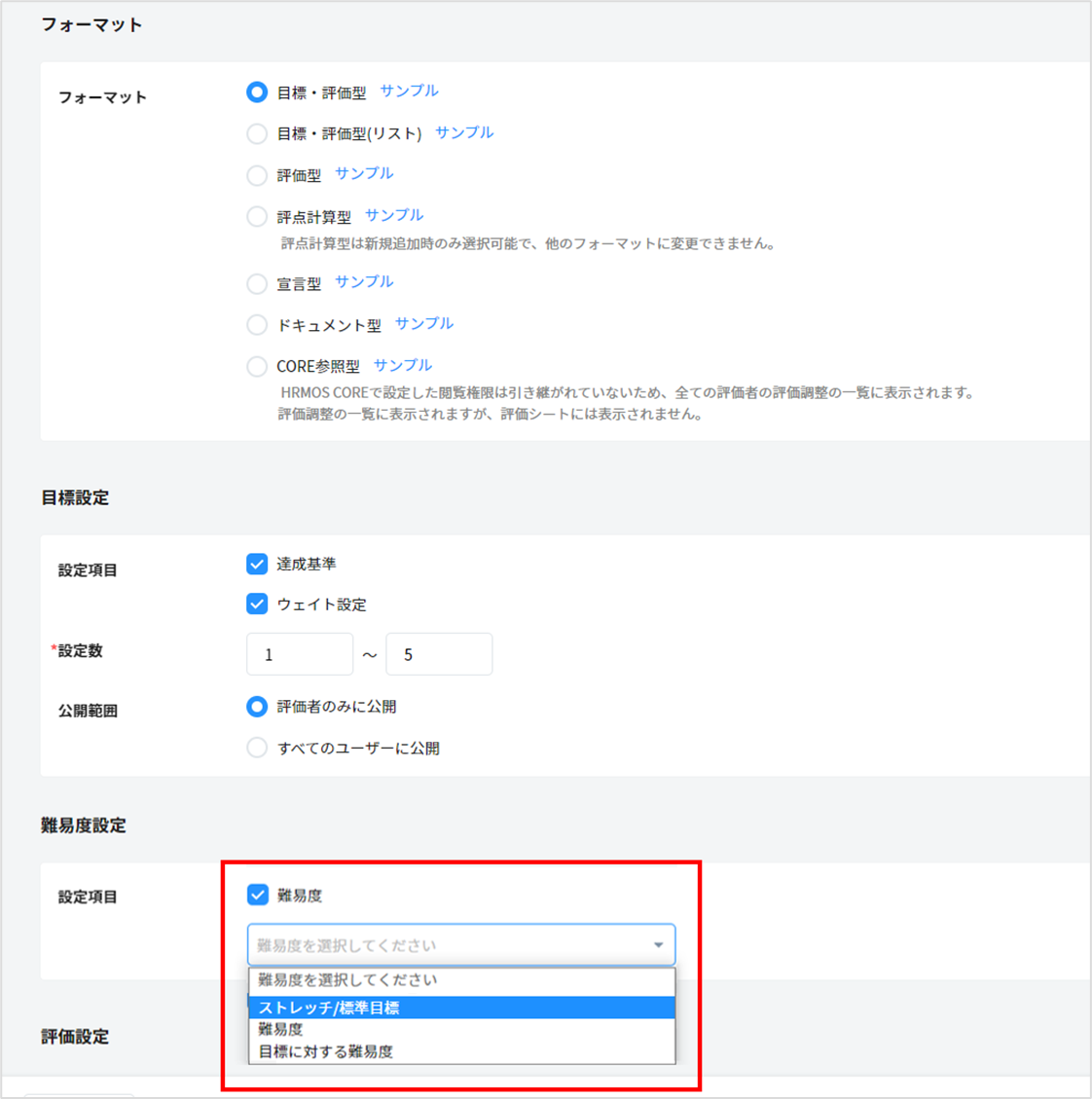The height and width of the screenshot is (1099, 1092).
Task: Collapse the 難易度 dropdown via its arrow
Action: [658, 945]
